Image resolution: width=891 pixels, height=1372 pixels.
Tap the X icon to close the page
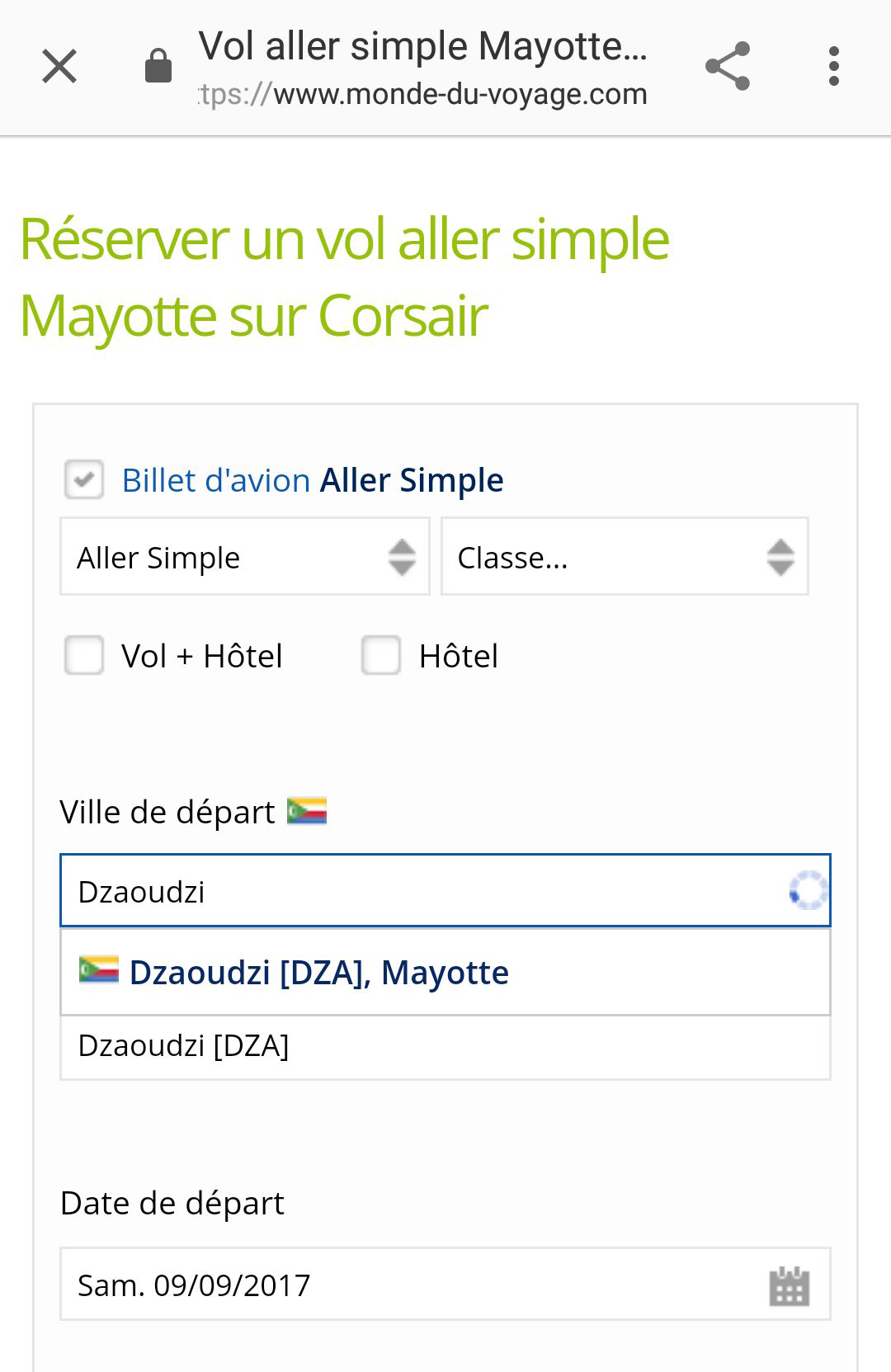[x=59, y=66]
